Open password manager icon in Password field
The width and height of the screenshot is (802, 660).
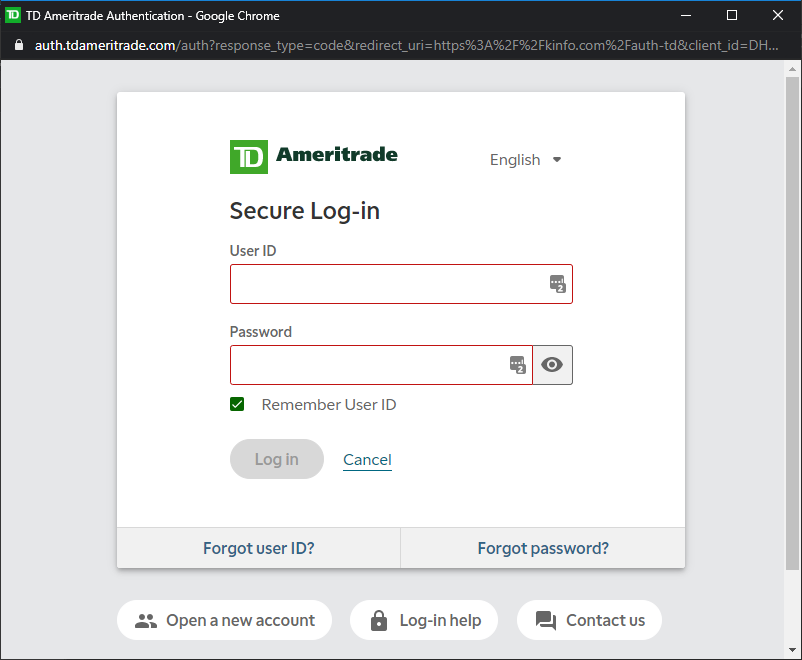tap(518, 365)
